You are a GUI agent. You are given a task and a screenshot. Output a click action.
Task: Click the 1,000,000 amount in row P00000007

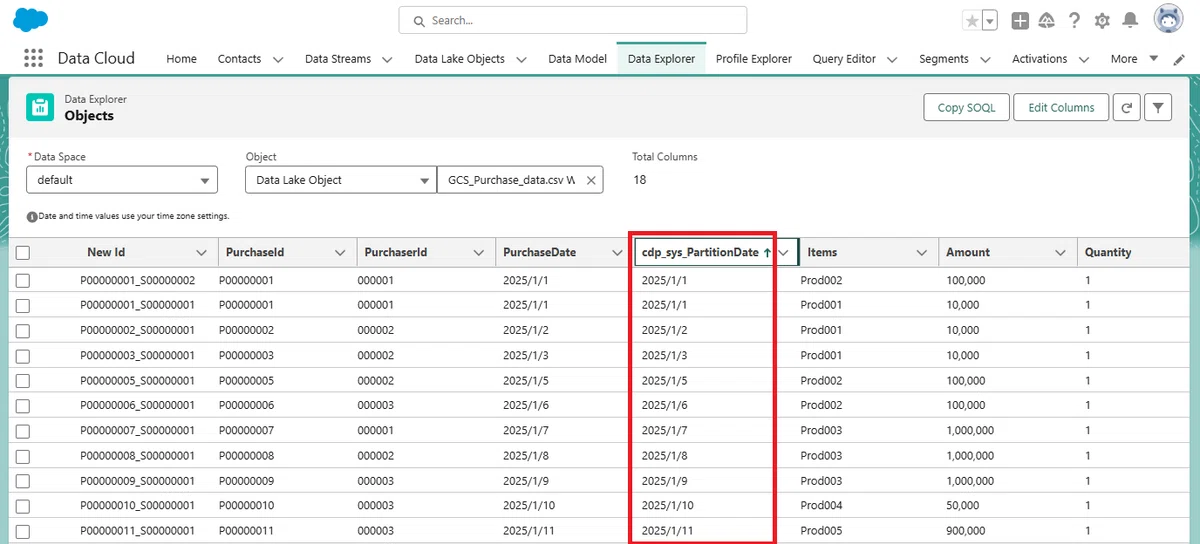point(970,431)
